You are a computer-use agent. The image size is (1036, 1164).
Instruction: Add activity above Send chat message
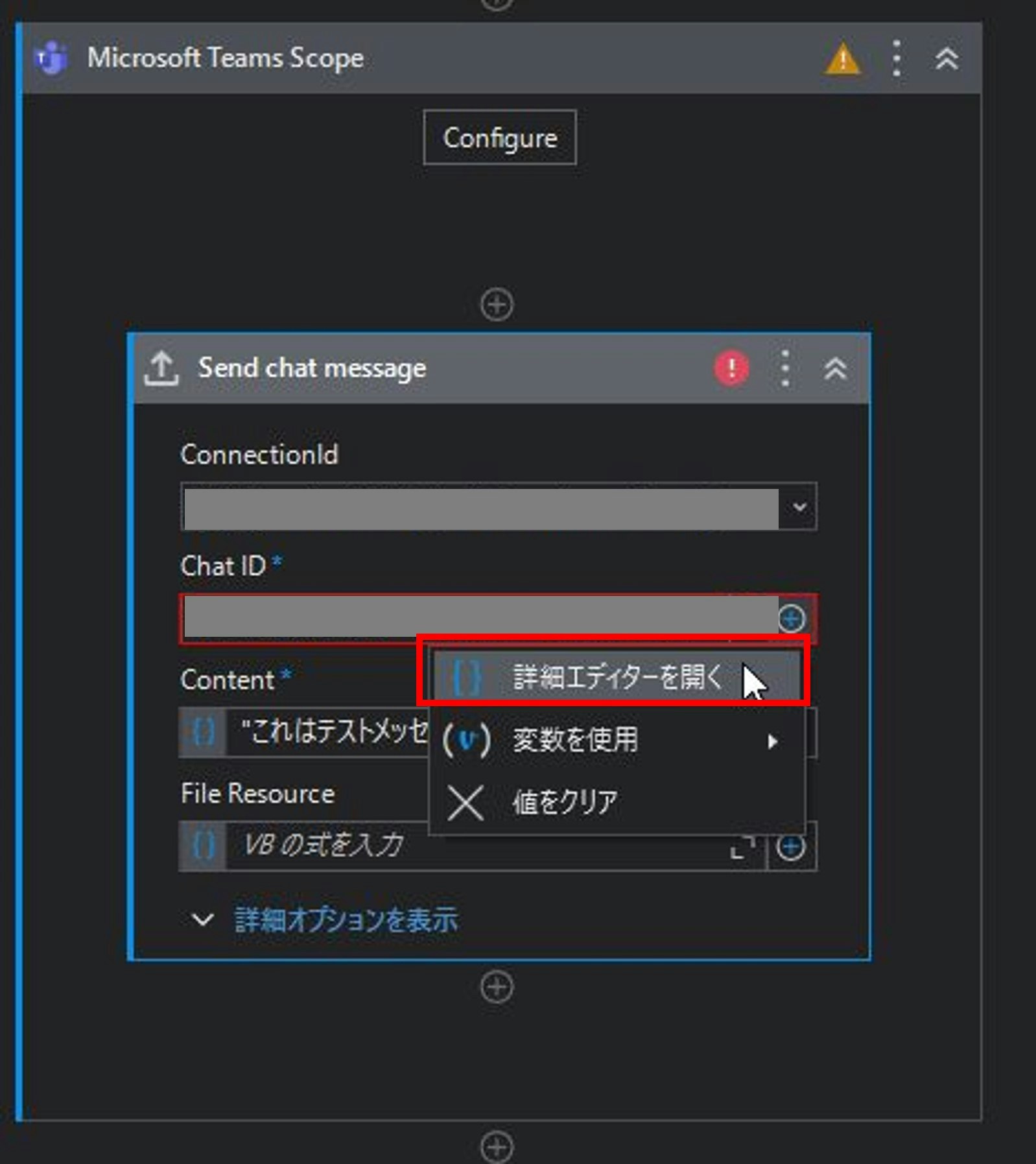[497, 304]
